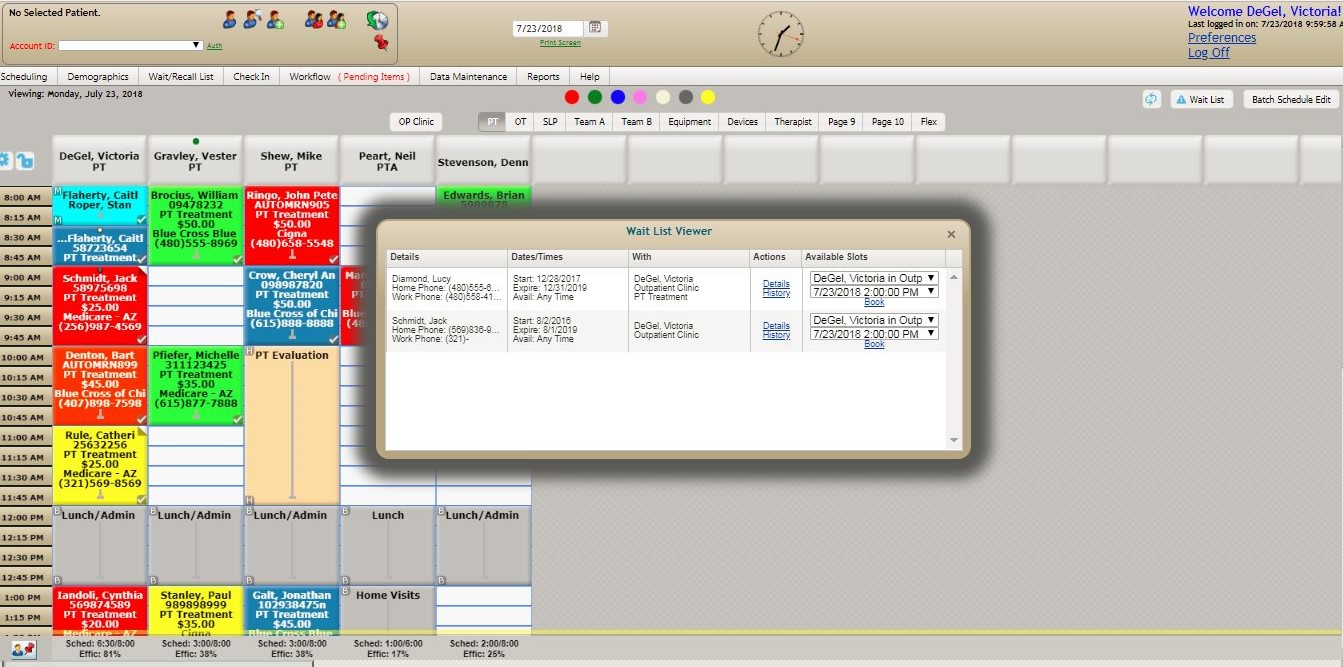The image size is (1343, 667).
Task: Open the Demographics menu
Action: [x=98, y=77]
